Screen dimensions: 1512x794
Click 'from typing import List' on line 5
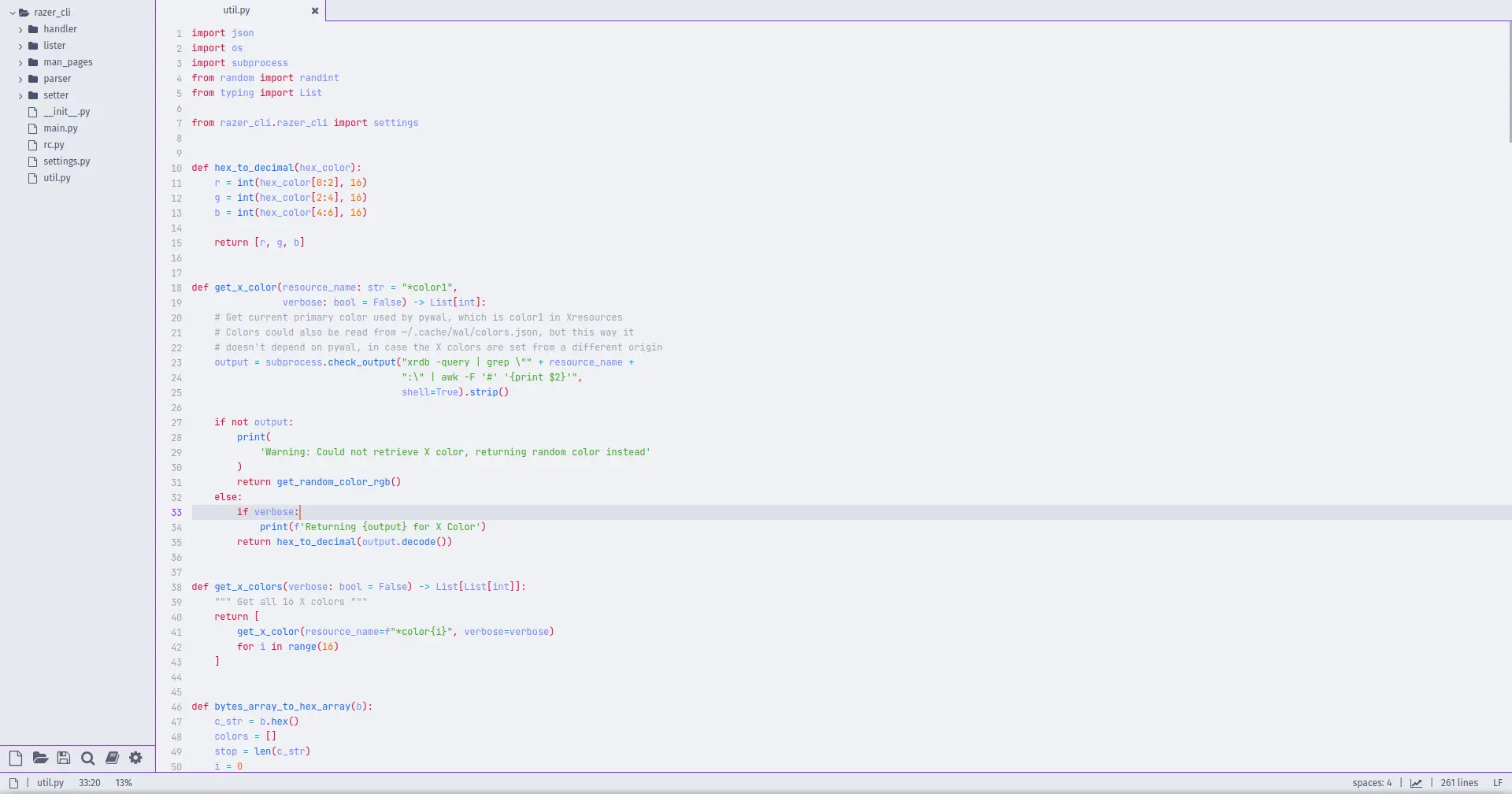[x=257, y=93]
